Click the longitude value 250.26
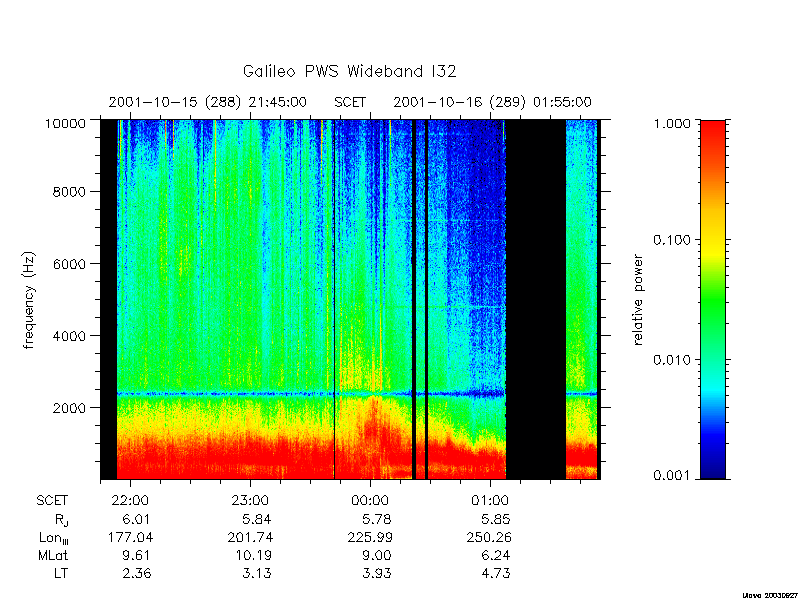 [489, 537]
